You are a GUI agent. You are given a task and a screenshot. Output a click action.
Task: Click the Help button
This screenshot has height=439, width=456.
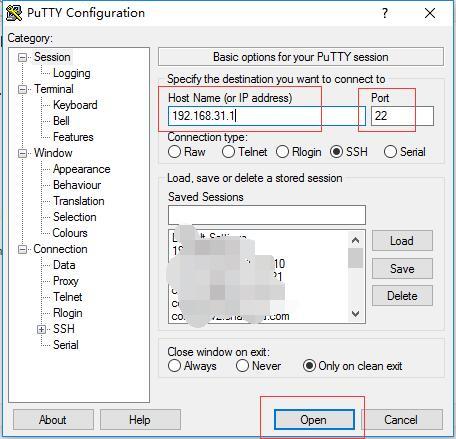pyautogui.click(x=140, y=419)
